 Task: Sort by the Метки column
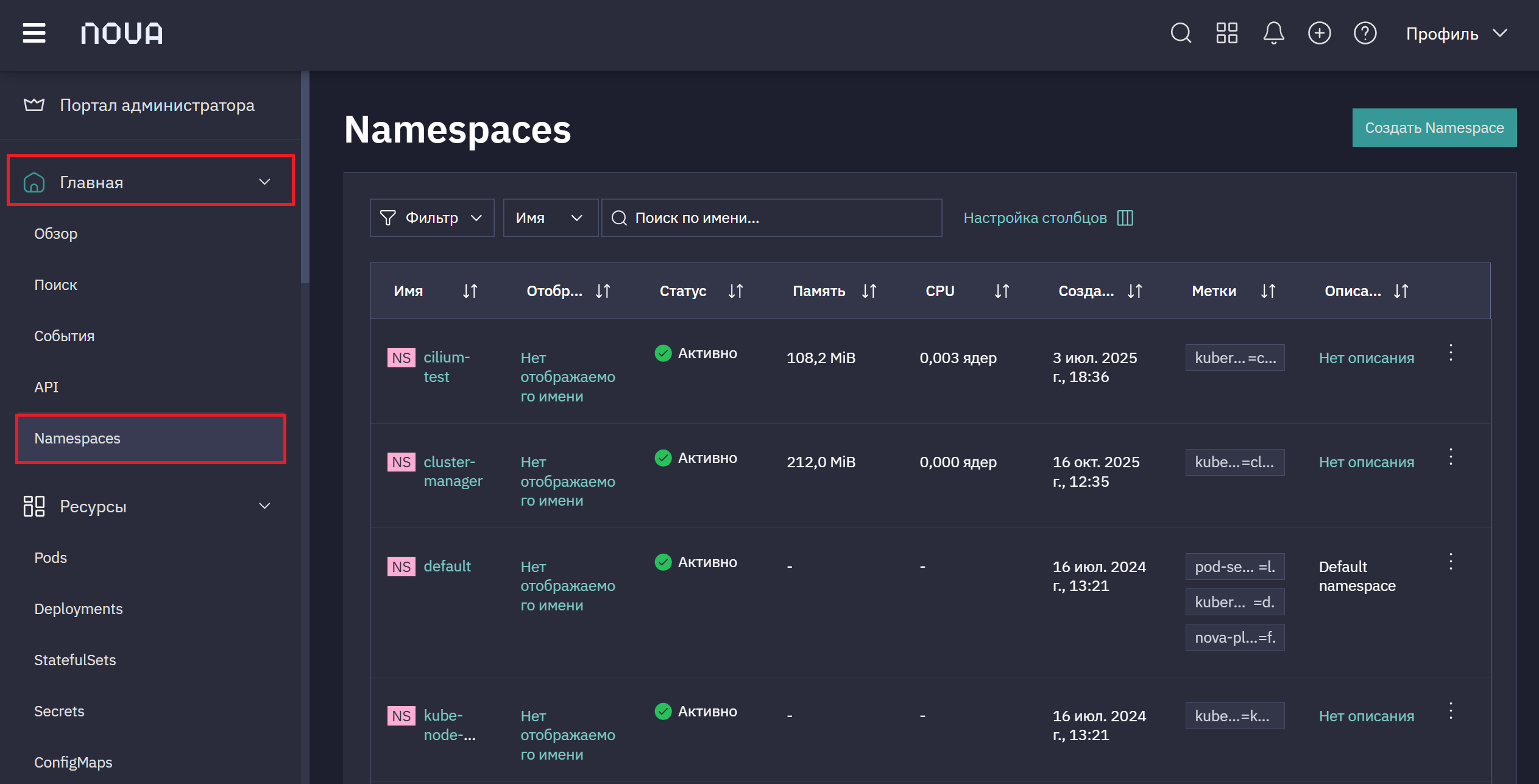(1268, 291)
